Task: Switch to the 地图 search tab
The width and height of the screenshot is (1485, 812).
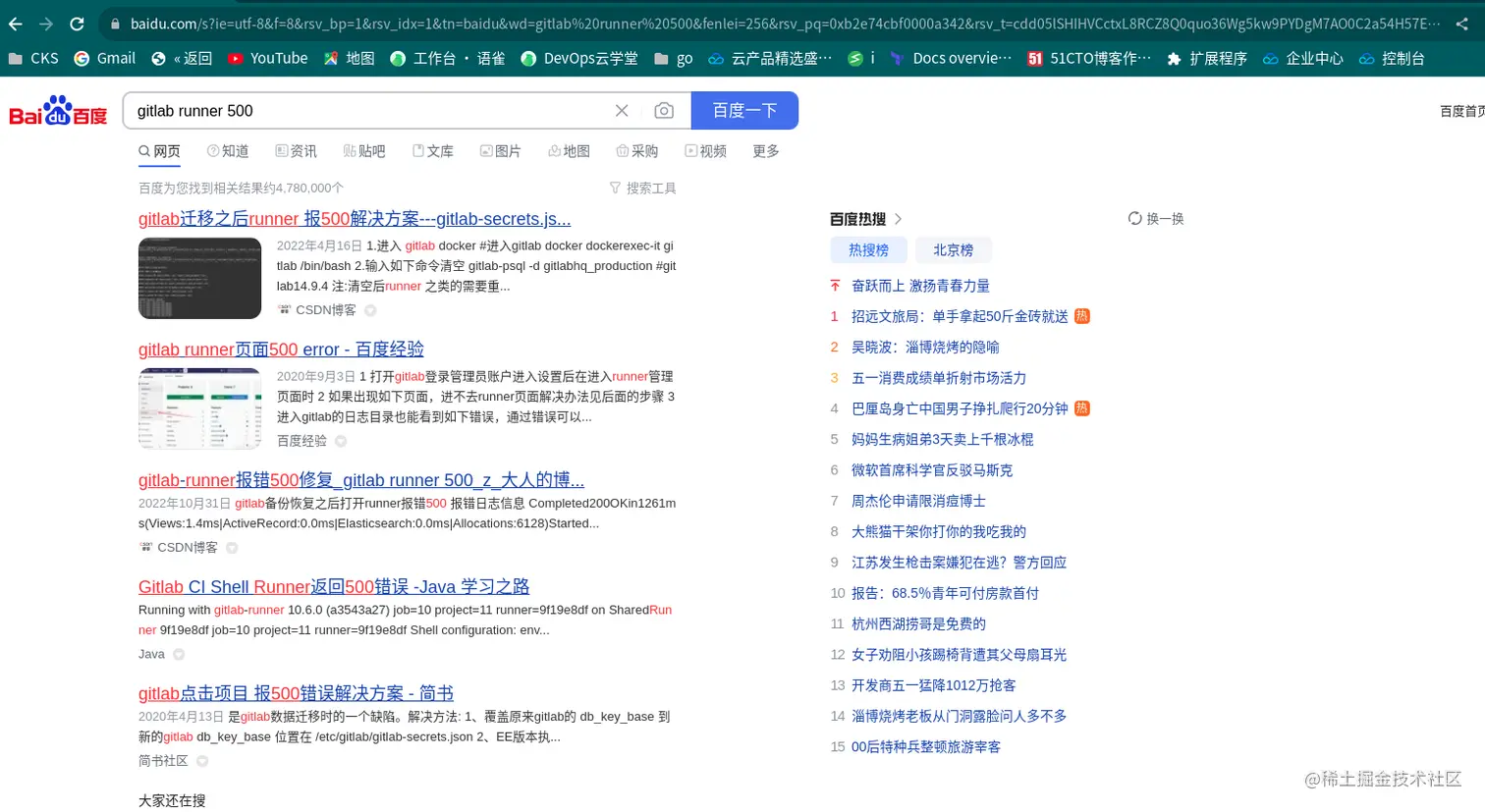Action: click(569, 151)
